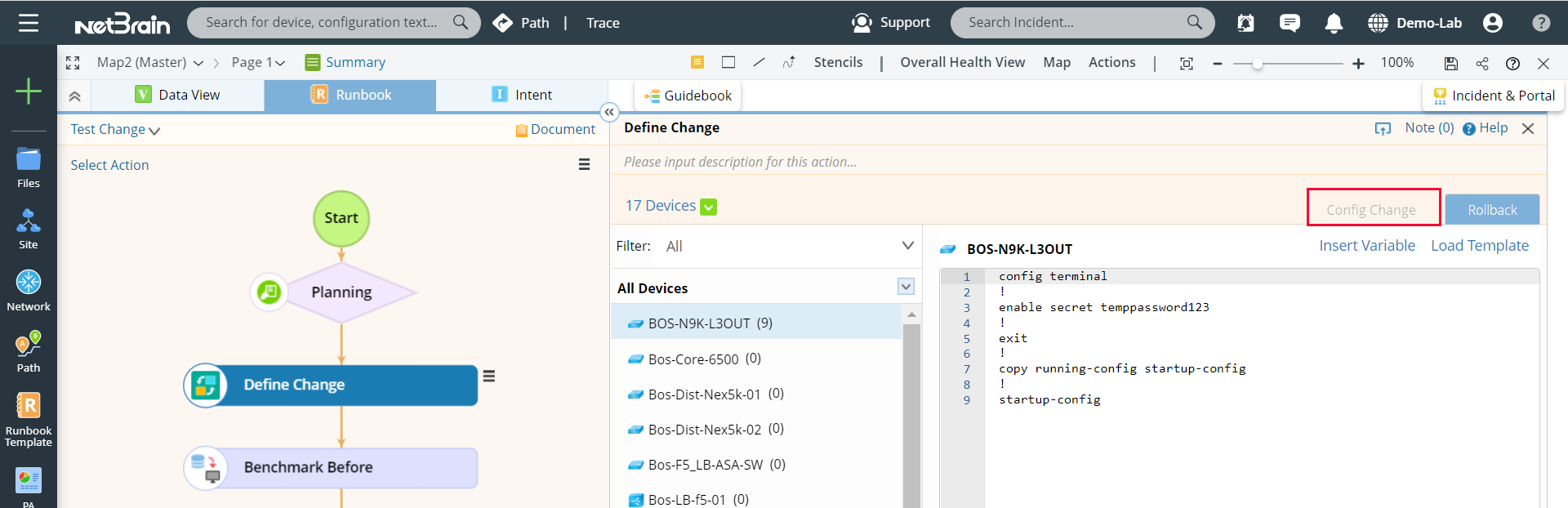Viewport: 1568px width, 508px height.
Task: Click the Load Template link
Action: click(x=1479, y=246)
